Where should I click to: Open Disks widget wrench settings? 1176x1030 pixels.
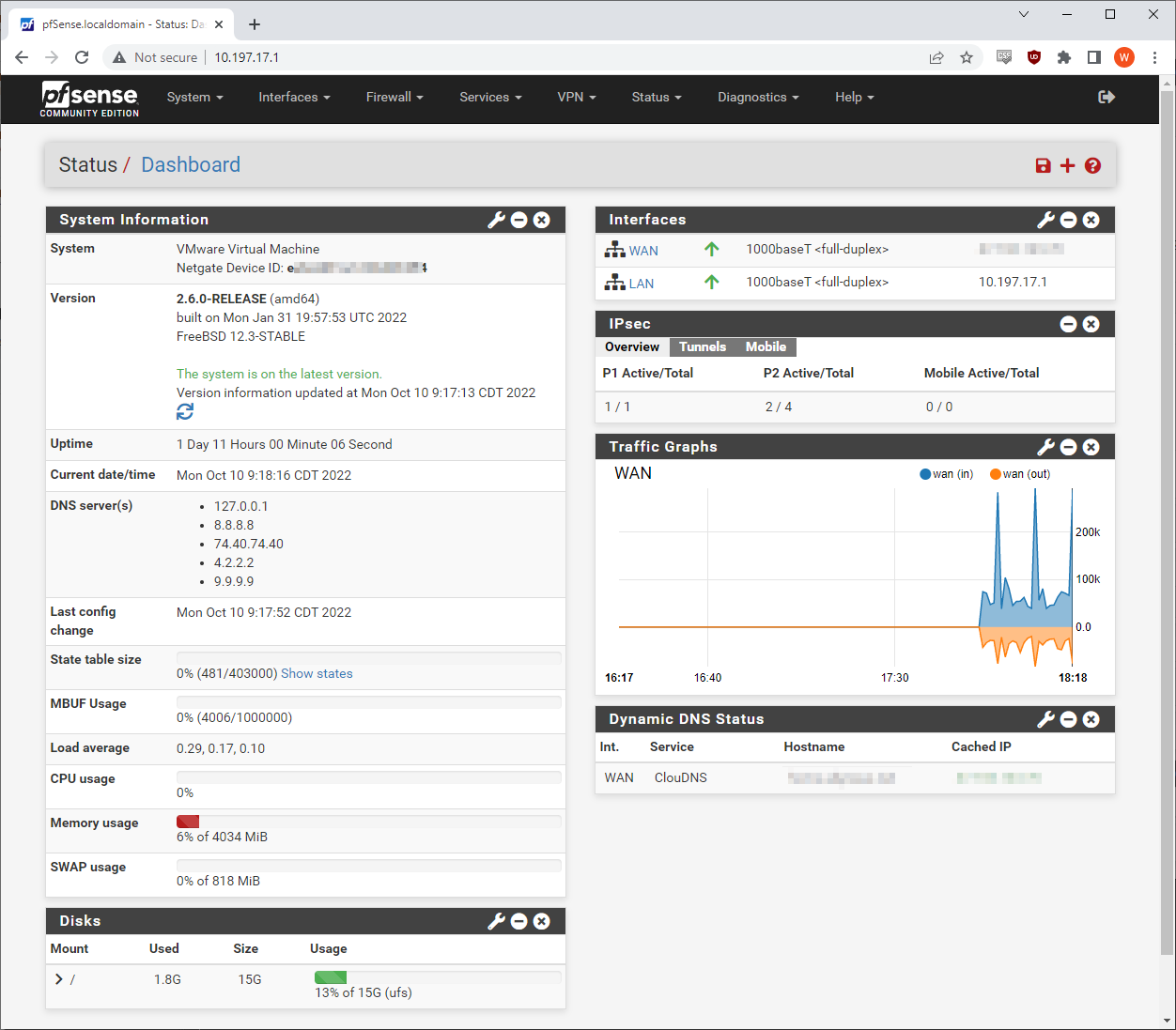tap(496, 921)
